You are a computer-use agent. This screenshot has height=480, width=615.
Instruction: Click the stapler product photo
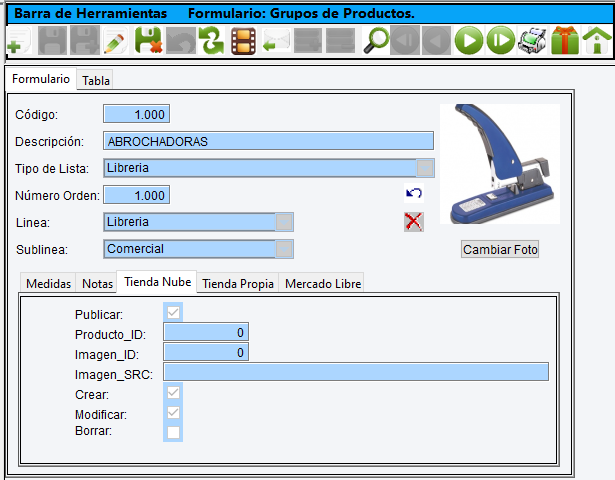click(x=500, y=164)
